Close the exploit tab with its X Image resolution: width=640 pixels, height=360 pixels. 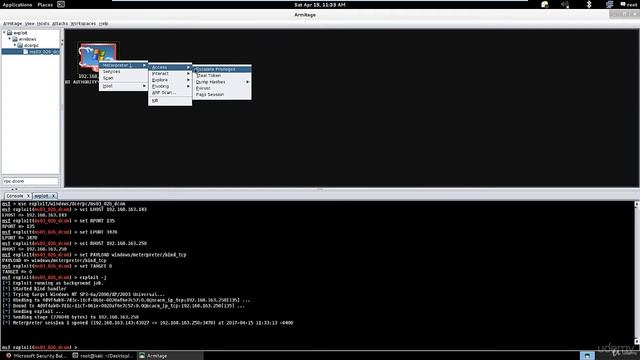[53, 196]
